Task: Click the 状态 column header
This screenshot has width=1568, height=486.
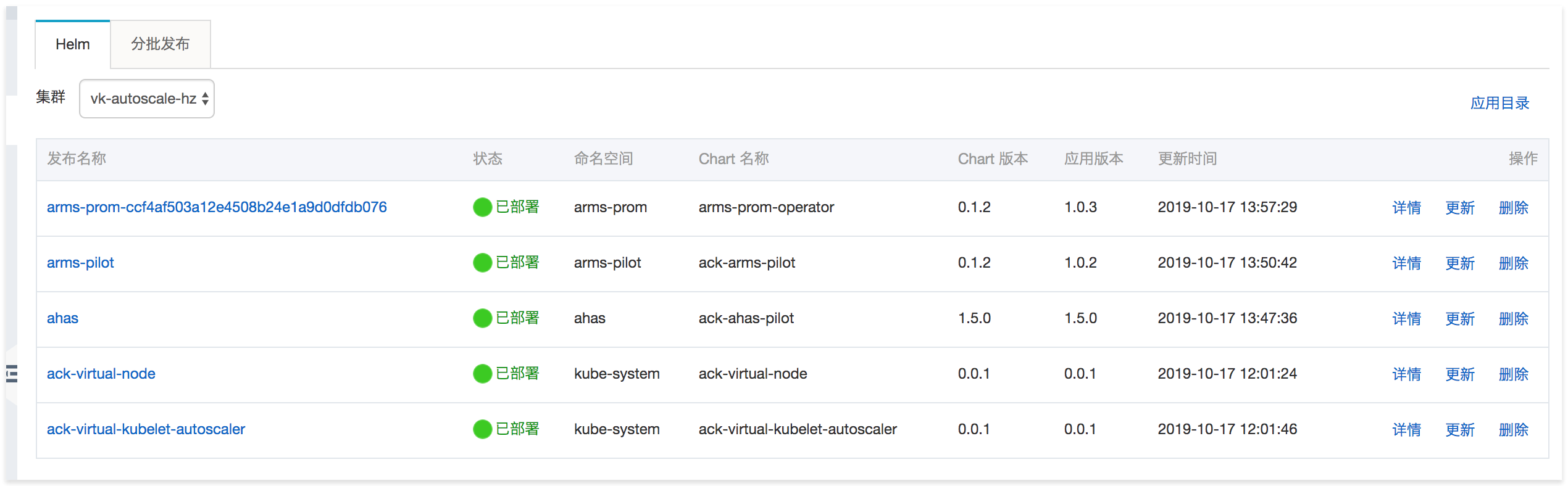Action: tap(488, 159)
